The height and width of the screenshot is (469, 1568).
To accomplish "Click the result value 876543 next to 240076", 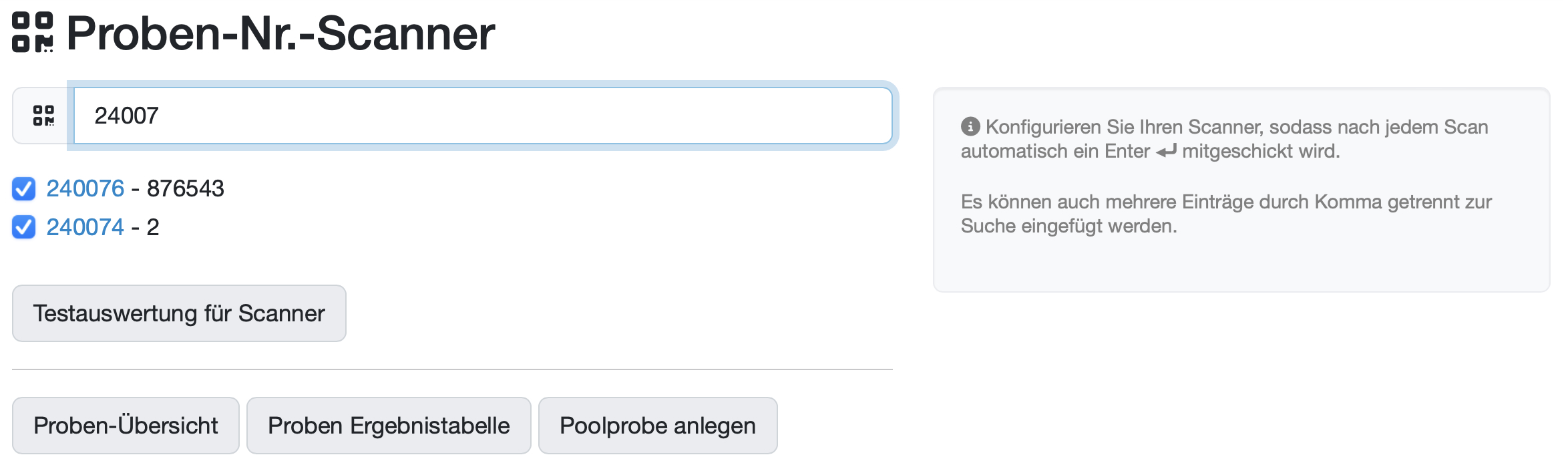I will [185, 189].
